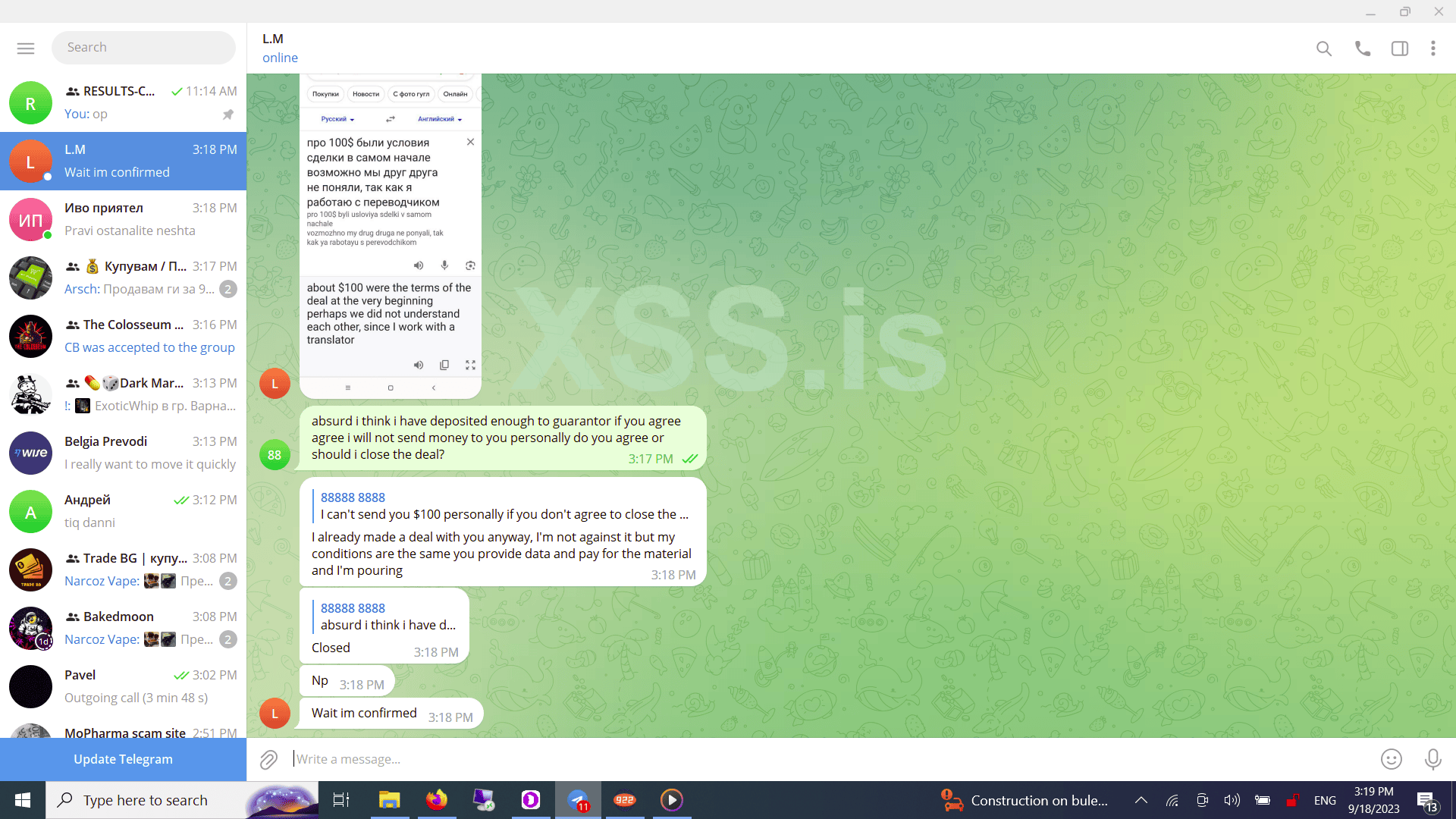Click the Search chats field
This screenshot has height=819, width=1456.
pyautogui.click(x=144, y=47)
